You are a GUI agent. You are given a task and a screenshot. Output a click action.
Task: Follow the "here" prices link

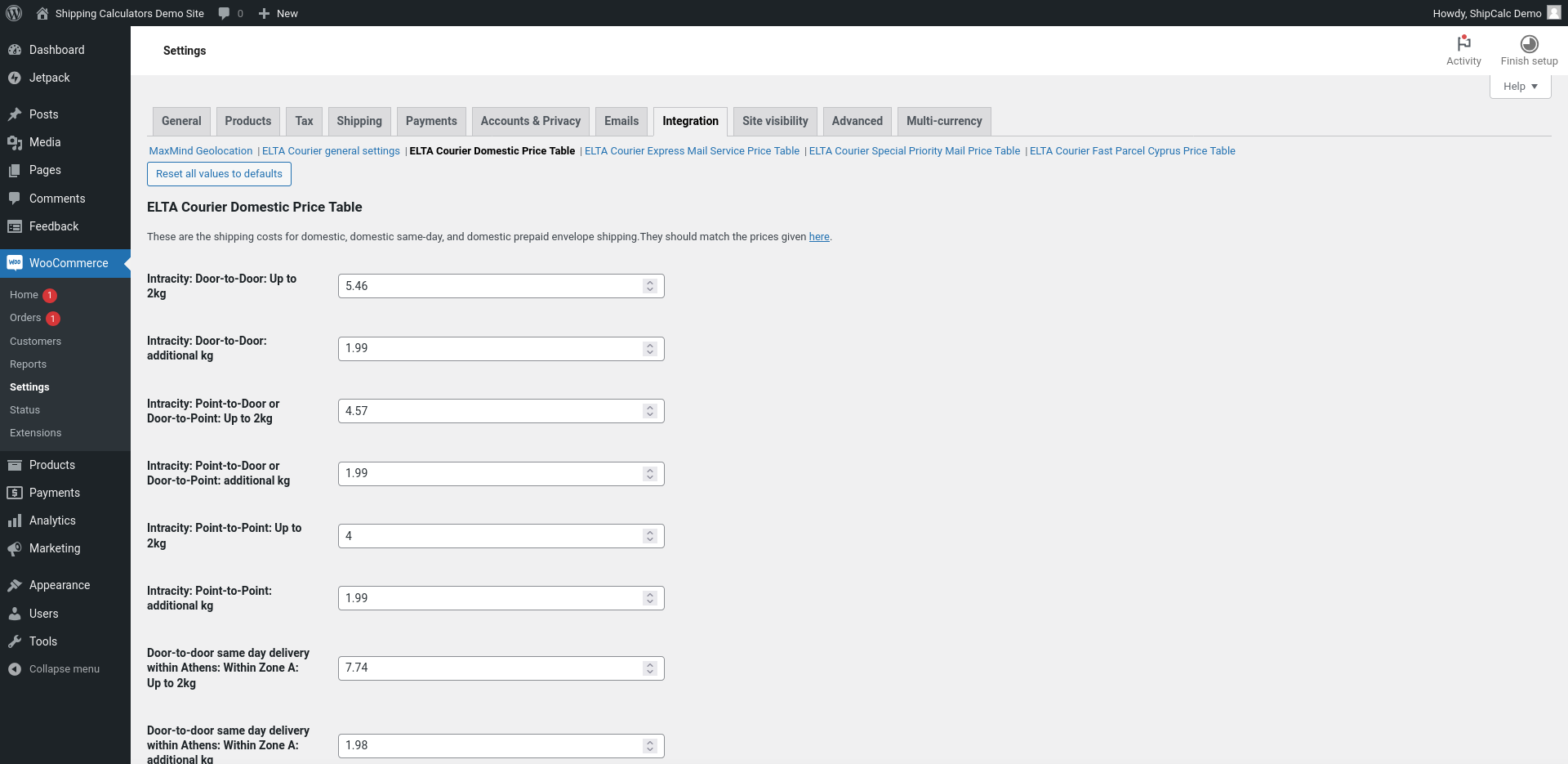click(819, 237)
